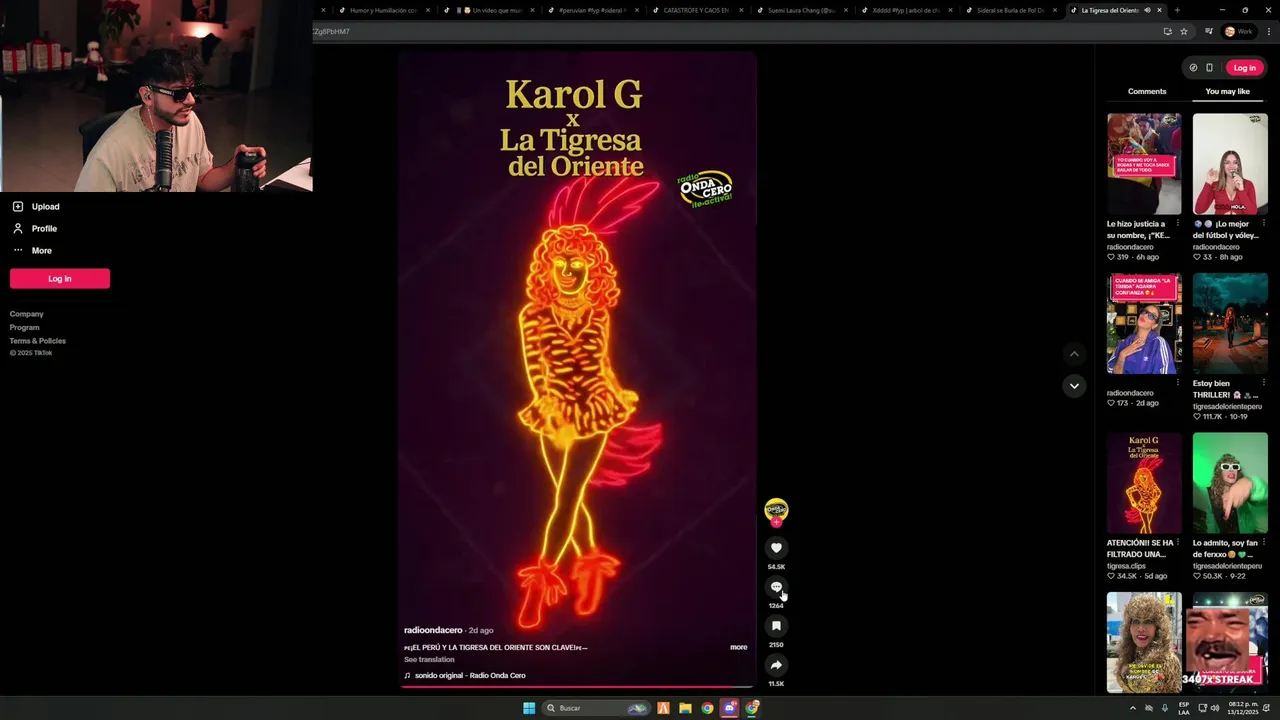Open the Company footer link
1280x720 pixels.
point(27,314)
